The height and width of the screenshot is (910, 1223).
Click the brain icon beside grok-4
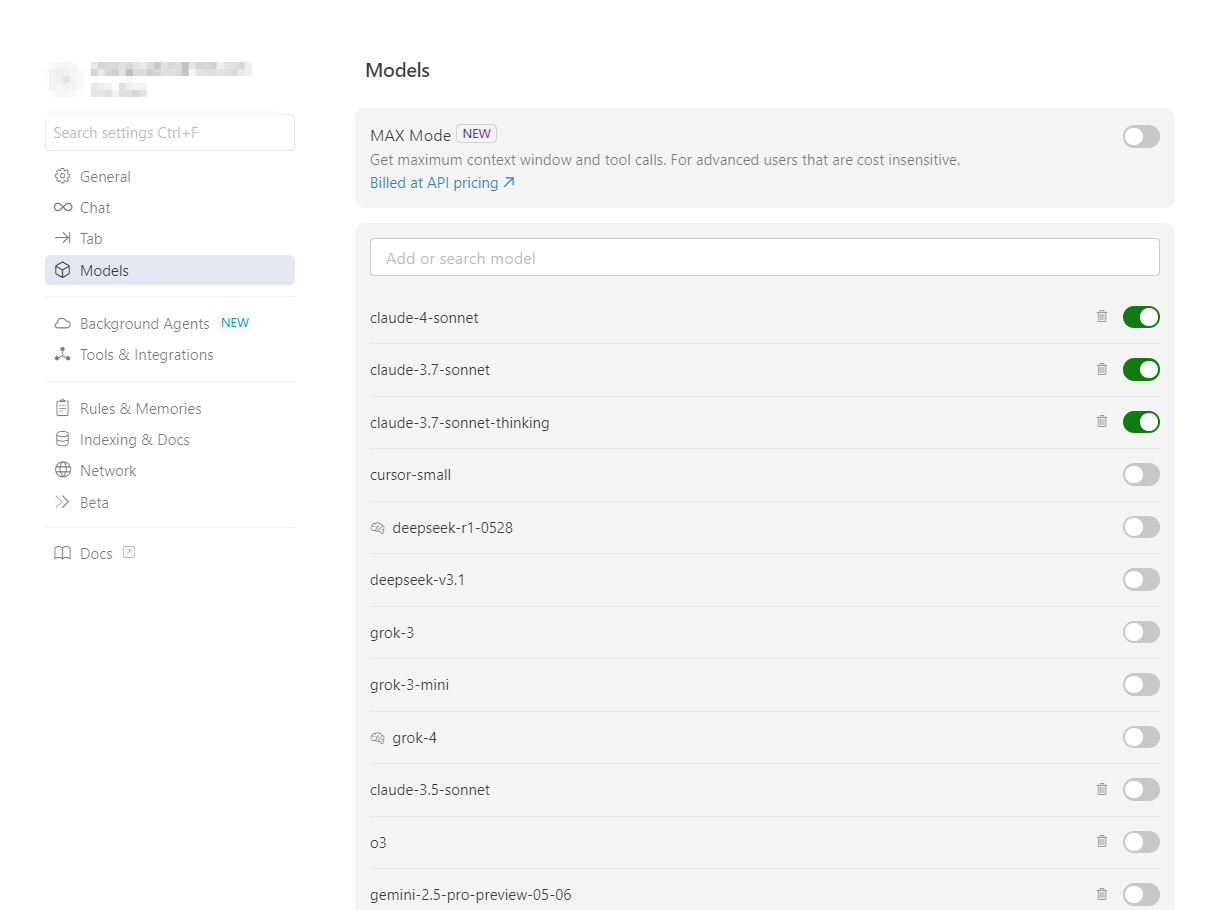[378, 737]
